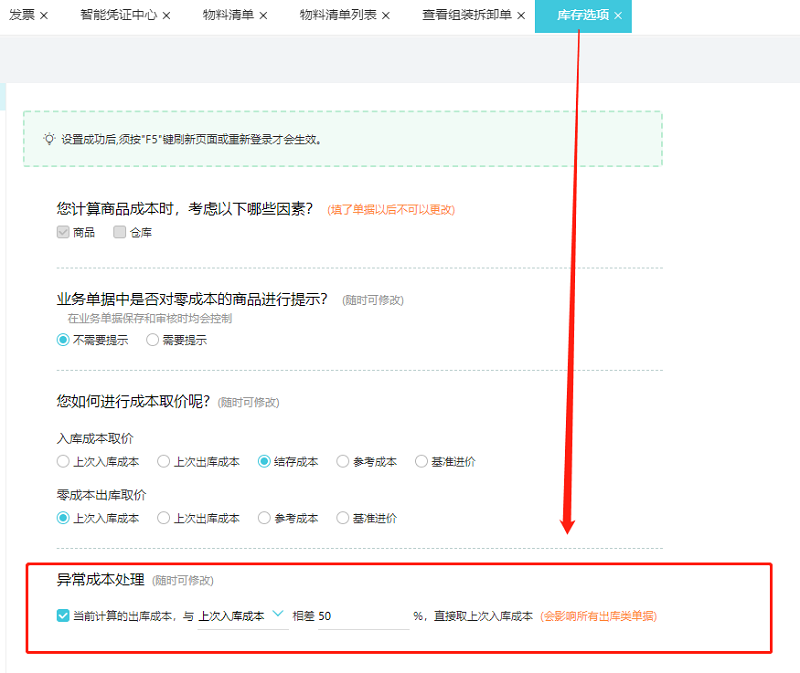The height and width of the screenshot is (673, 800).
Task: Select 需要提示 for zero-cost goods
Action: [x=153, y=340]
